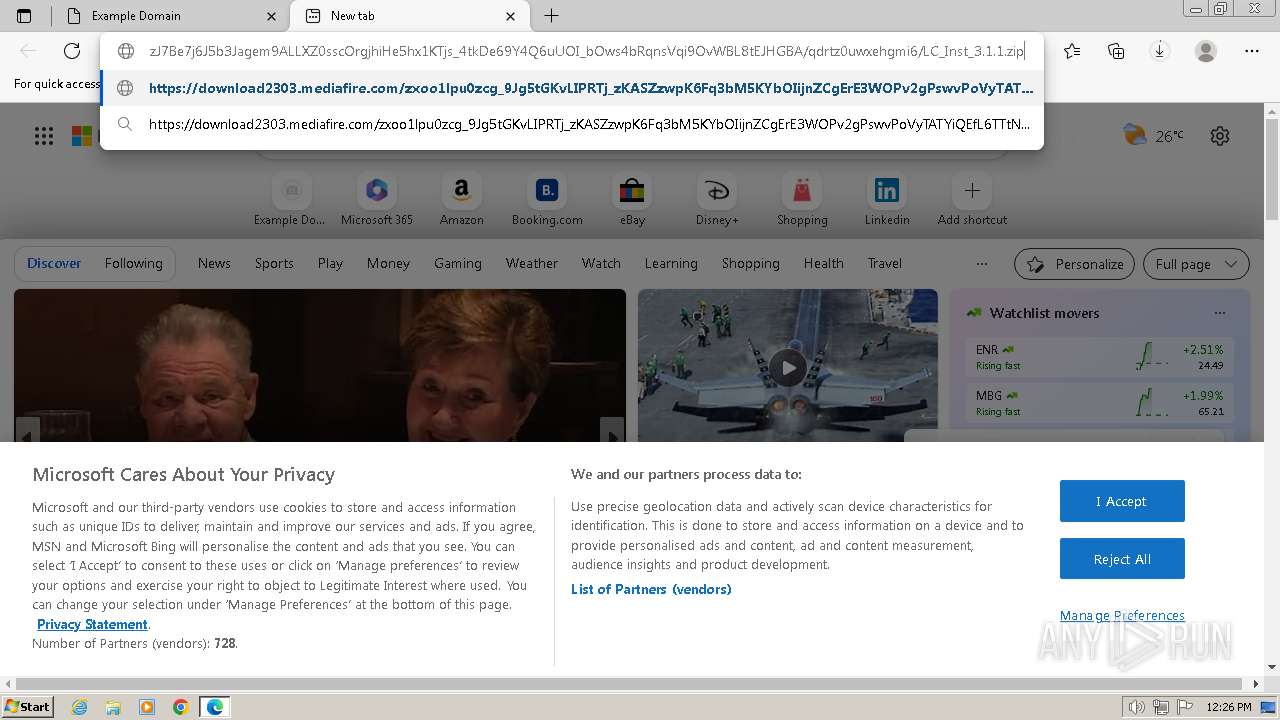Open List of Partners (vendors) link
1280x720 pixels.
[651, 589]
